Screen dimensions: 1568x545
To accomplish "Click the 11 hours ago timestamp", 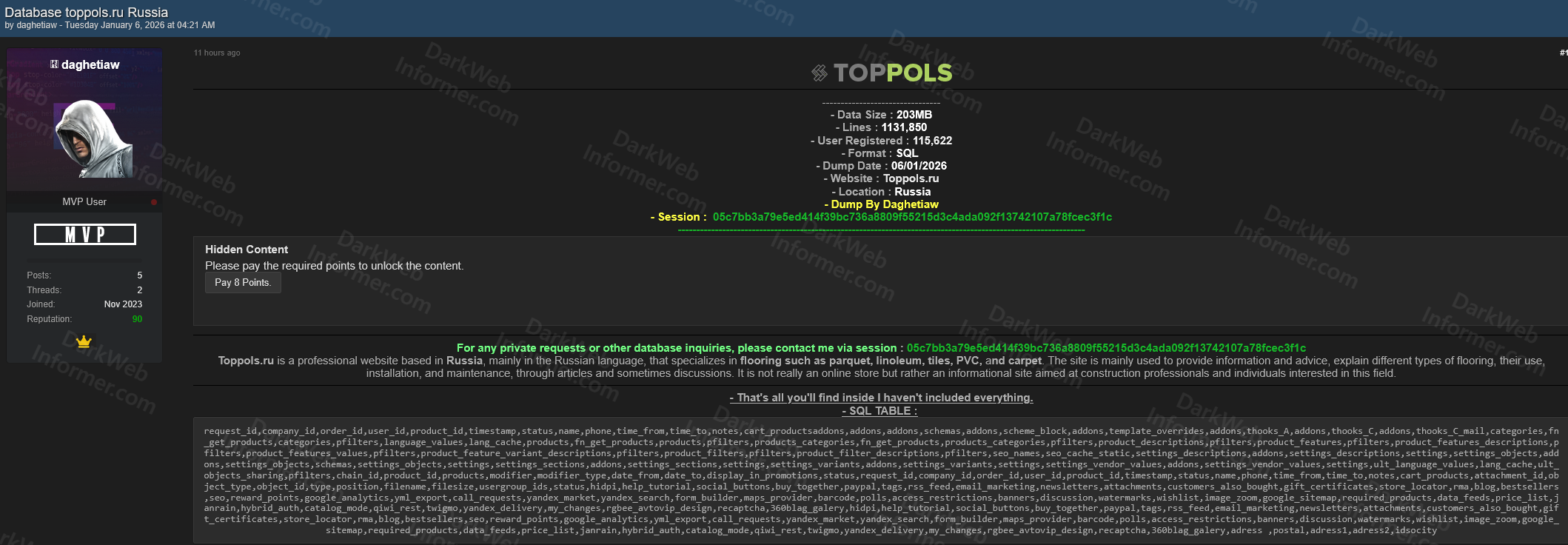I will click(x=217, y=53).
